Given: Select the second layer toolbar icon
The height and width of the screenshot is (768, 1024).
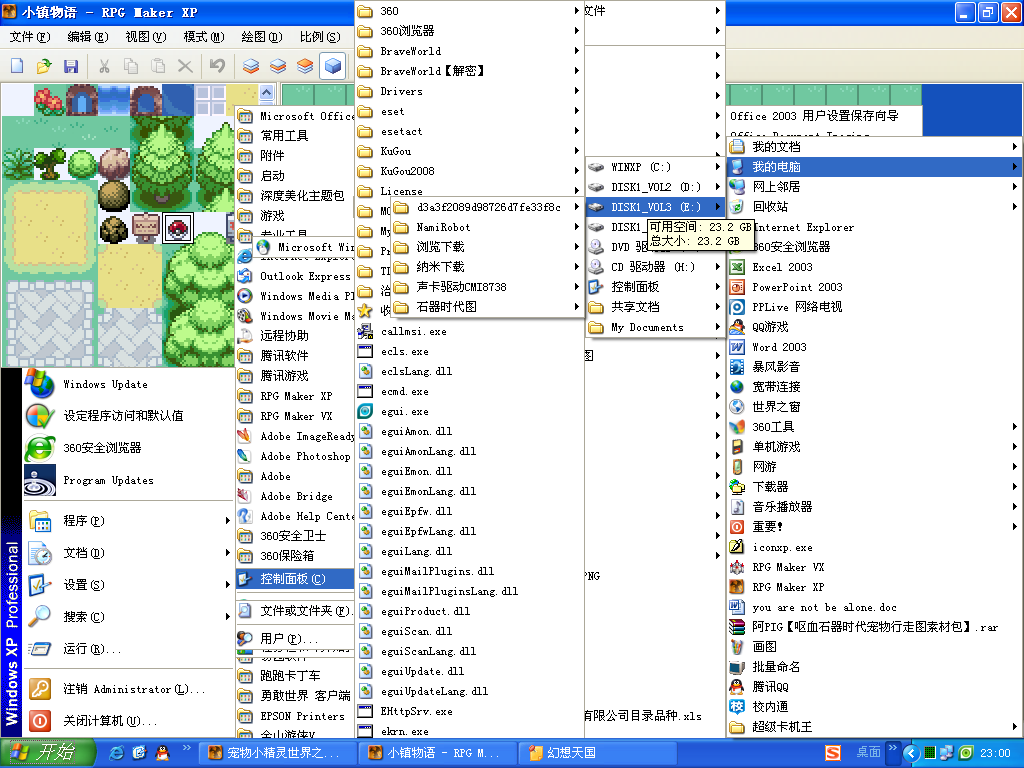Looking at the screenshot, I should [x=278, y=66].
